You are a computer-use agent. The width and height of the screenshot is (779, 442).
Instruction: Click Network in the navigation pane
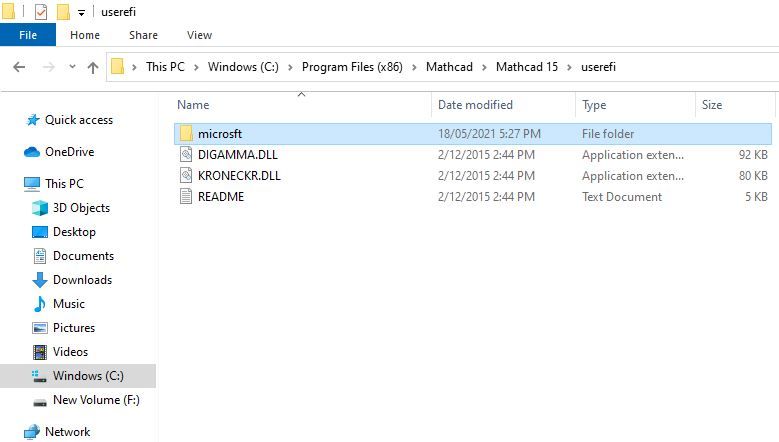click(68, 432)
